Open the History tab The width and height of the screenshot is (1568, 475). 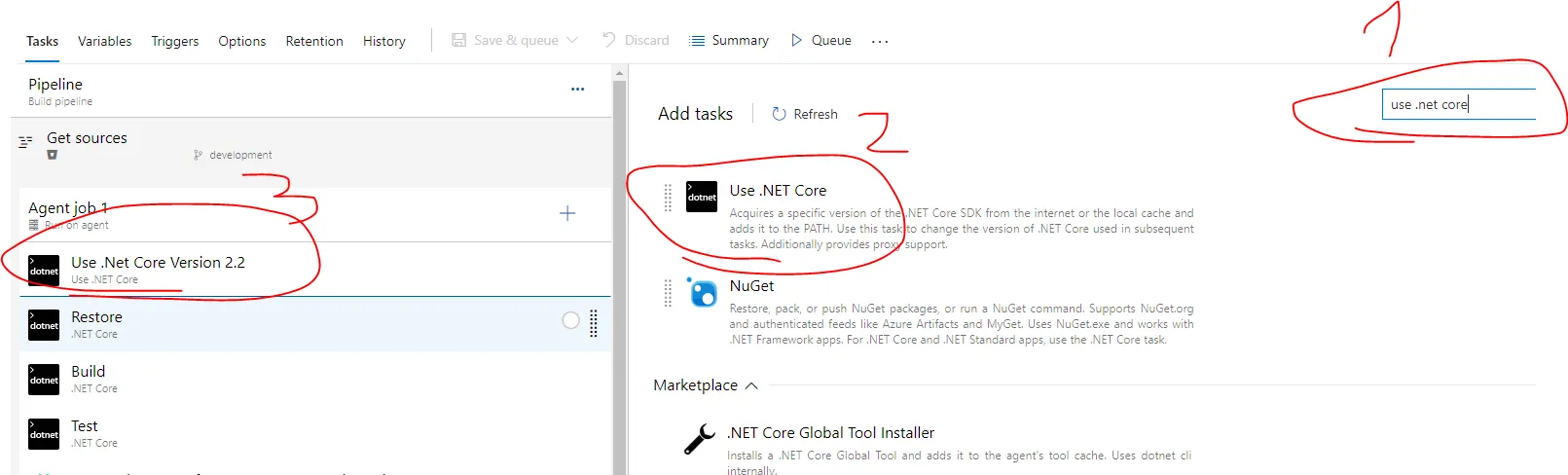[x=383, y=41]
